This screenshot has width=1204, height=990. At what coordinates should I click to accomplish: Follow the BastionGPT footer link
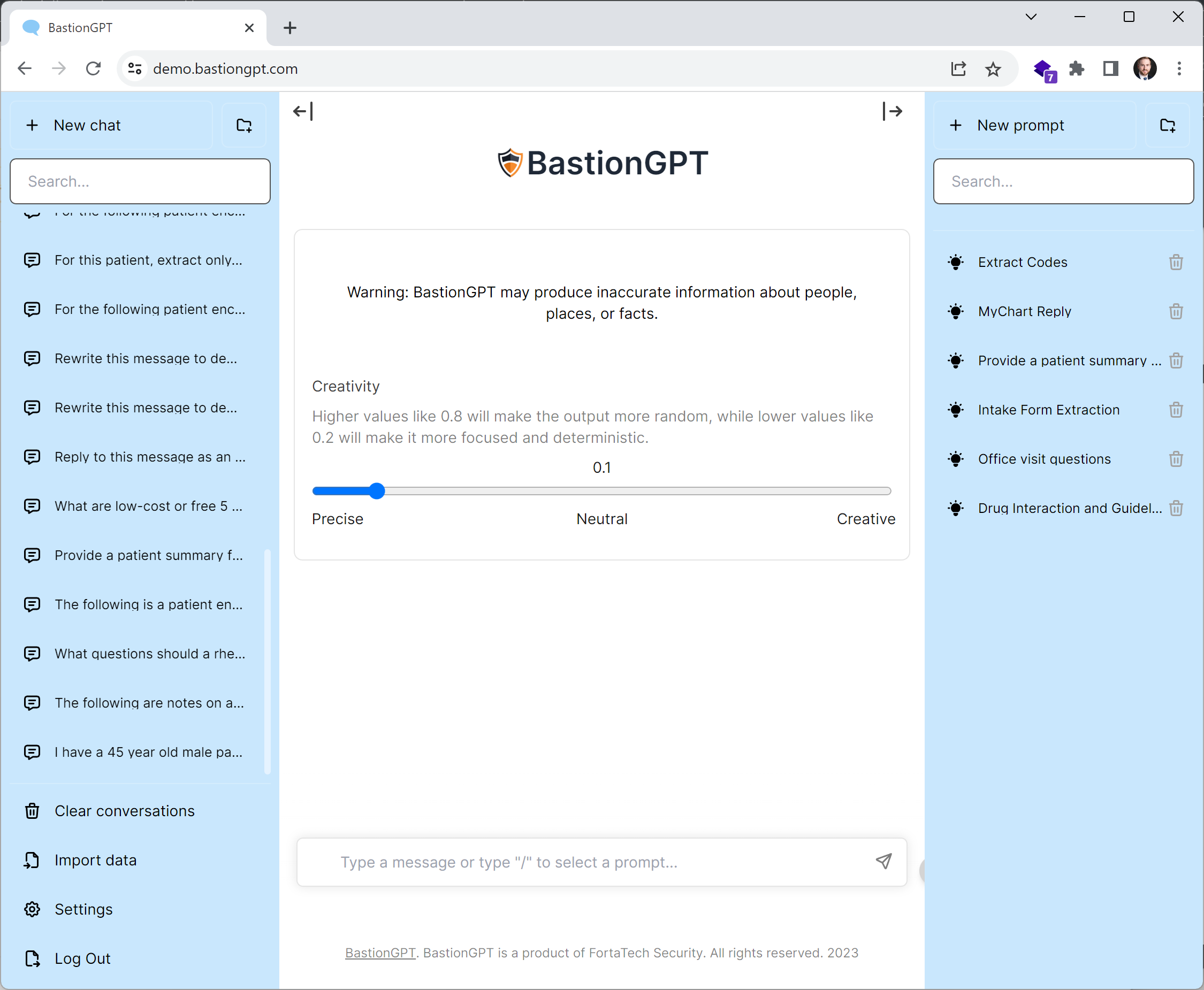380,953
